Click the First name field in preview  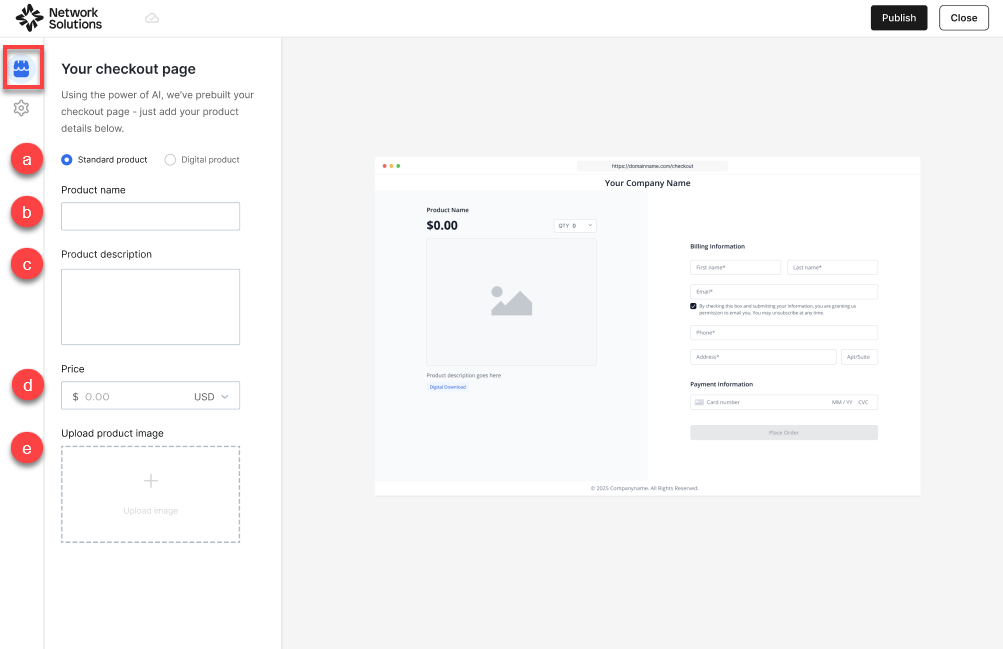click(x=735, y=267)
